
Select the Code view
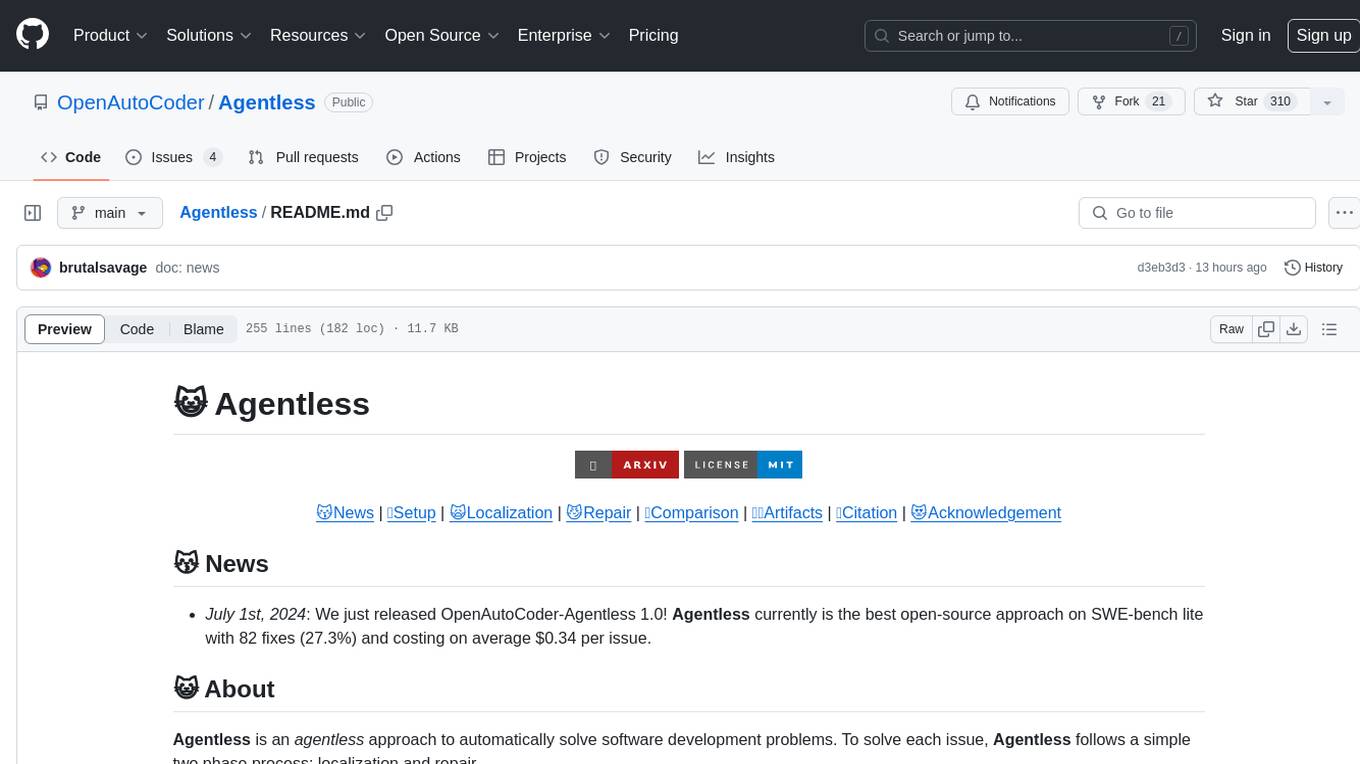pos(137,329)
